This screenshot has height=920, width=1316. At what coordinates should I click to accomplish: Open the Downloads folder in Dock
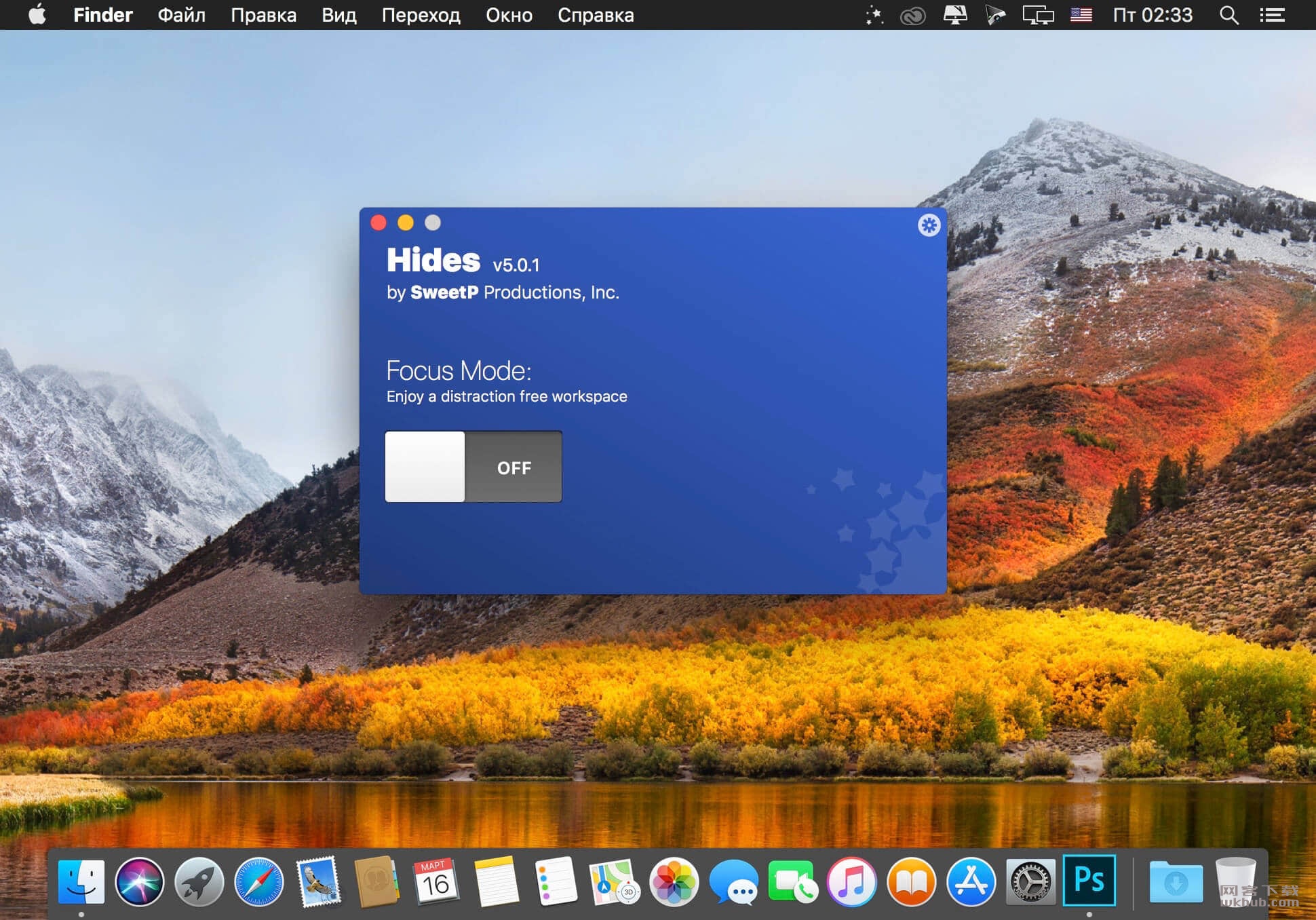1176,882
